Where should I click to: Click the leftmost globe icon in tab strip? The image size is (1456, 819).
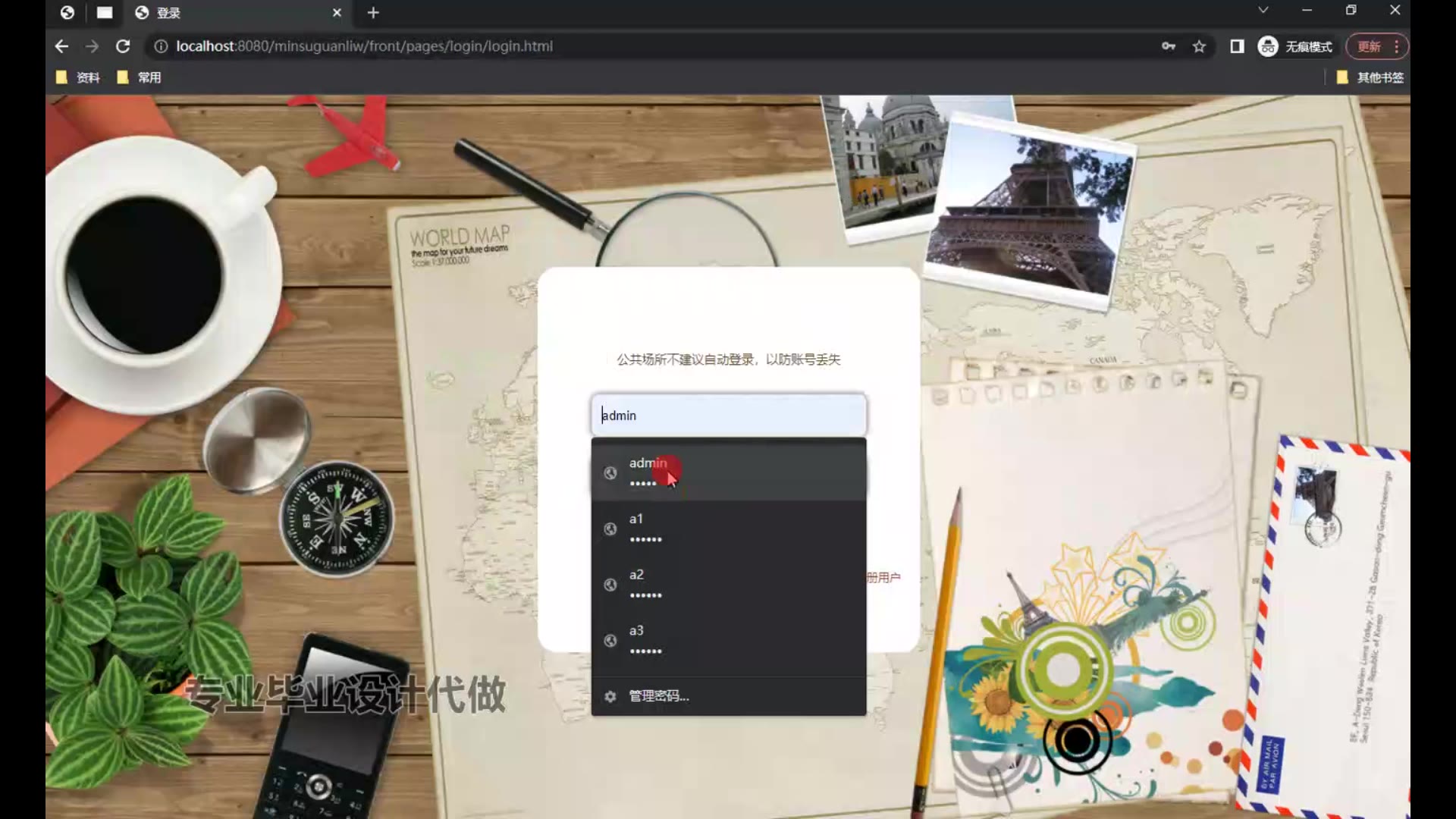click(67, 12)
